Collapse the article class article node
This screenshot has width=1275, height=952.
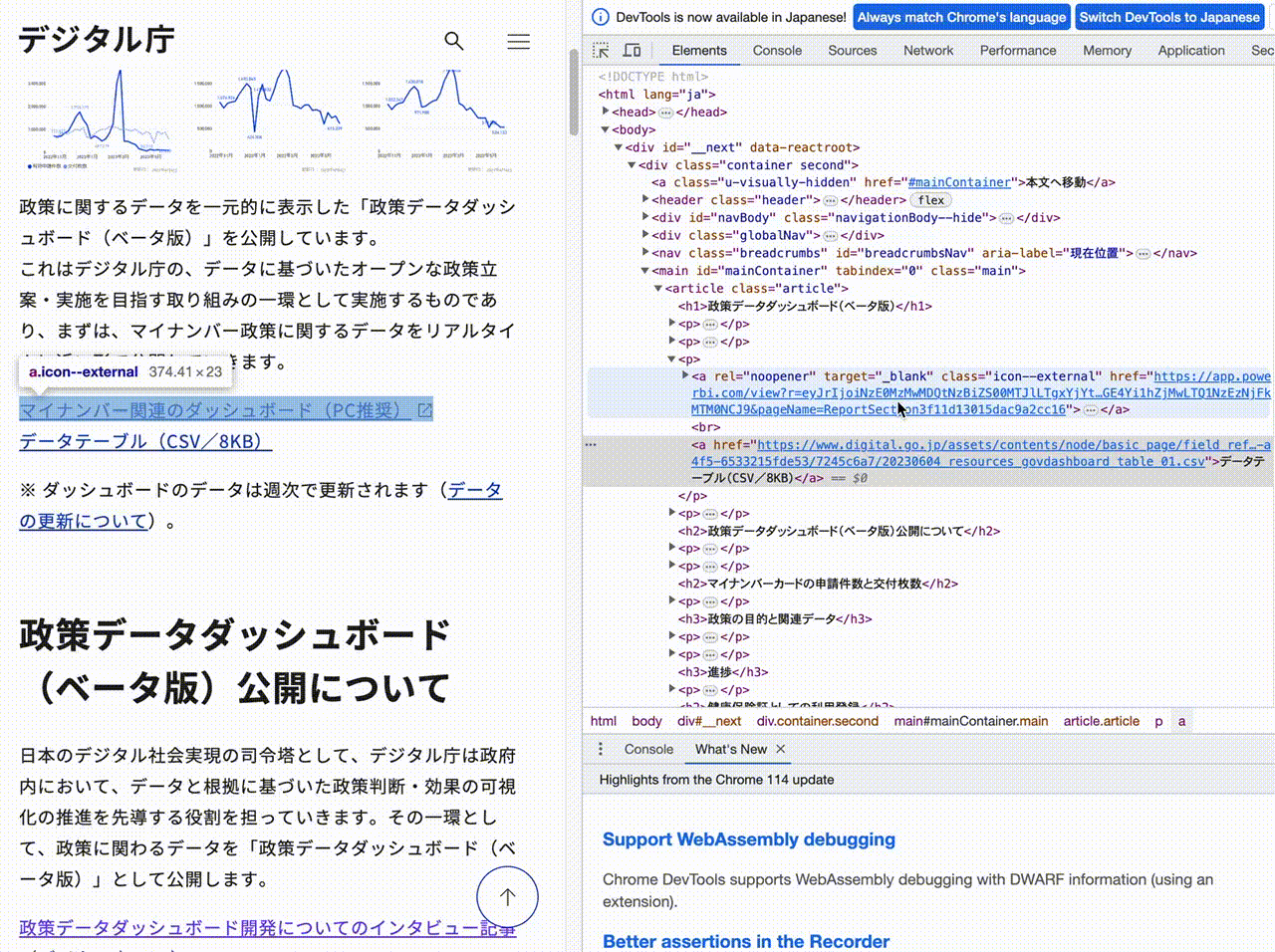[658, 288]
